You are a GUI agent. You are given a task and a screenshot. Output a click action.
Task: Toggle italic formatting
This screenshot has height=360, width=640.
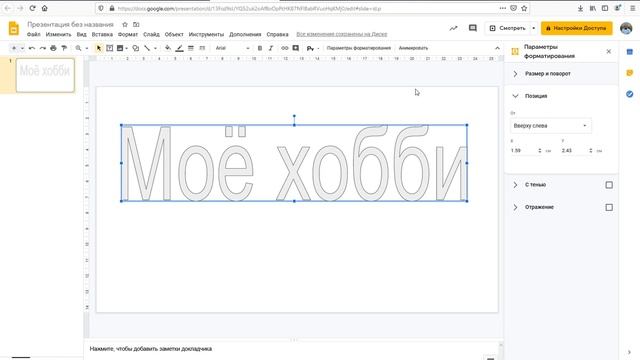coord(271,48)
